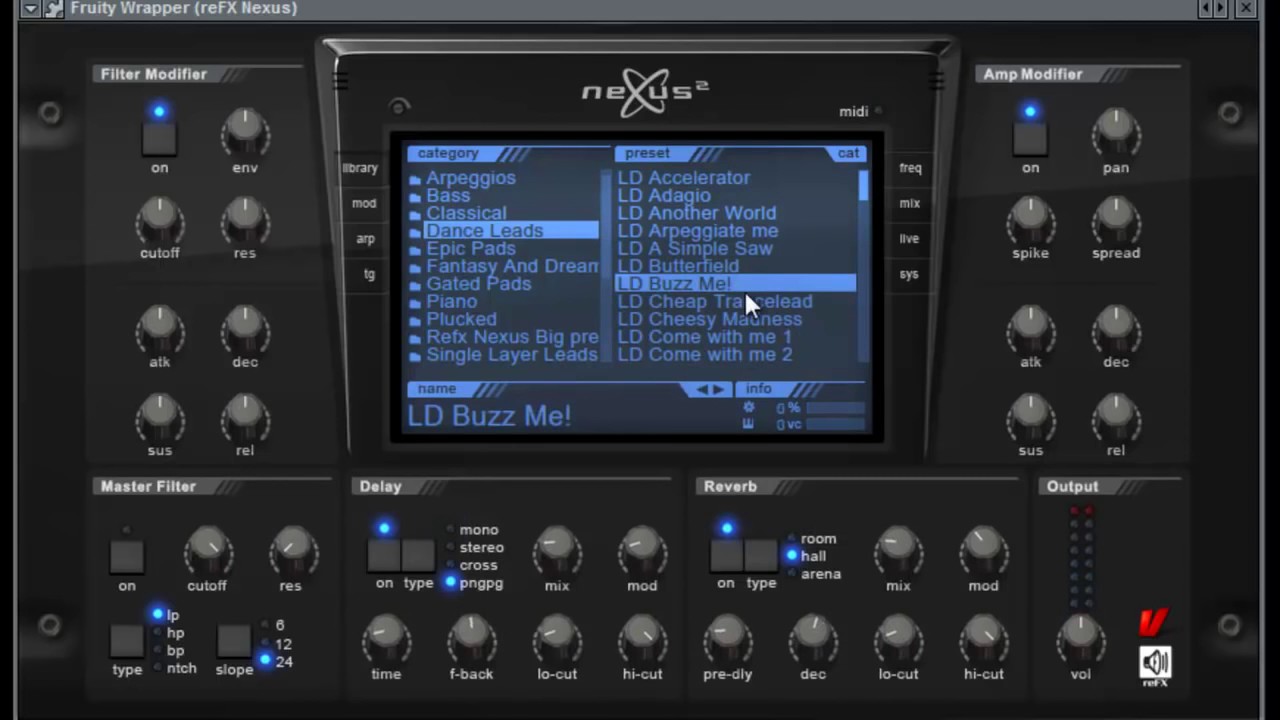The width and height of the screenshot is (1280, 720).
Task: Click the Delay time knob
Action: pyautogui.click(x=386, y=638)
